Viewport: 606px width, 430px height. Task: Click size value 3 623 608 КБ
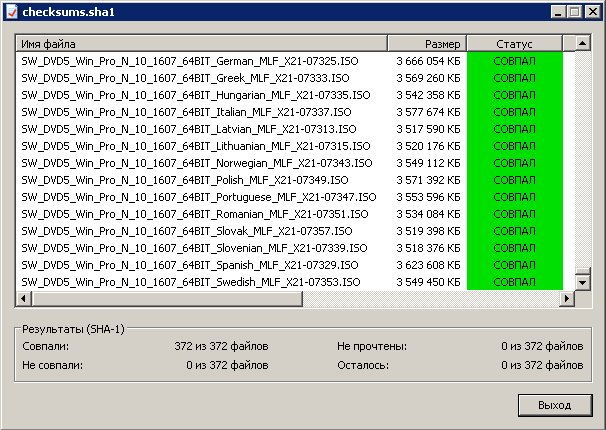429,265
